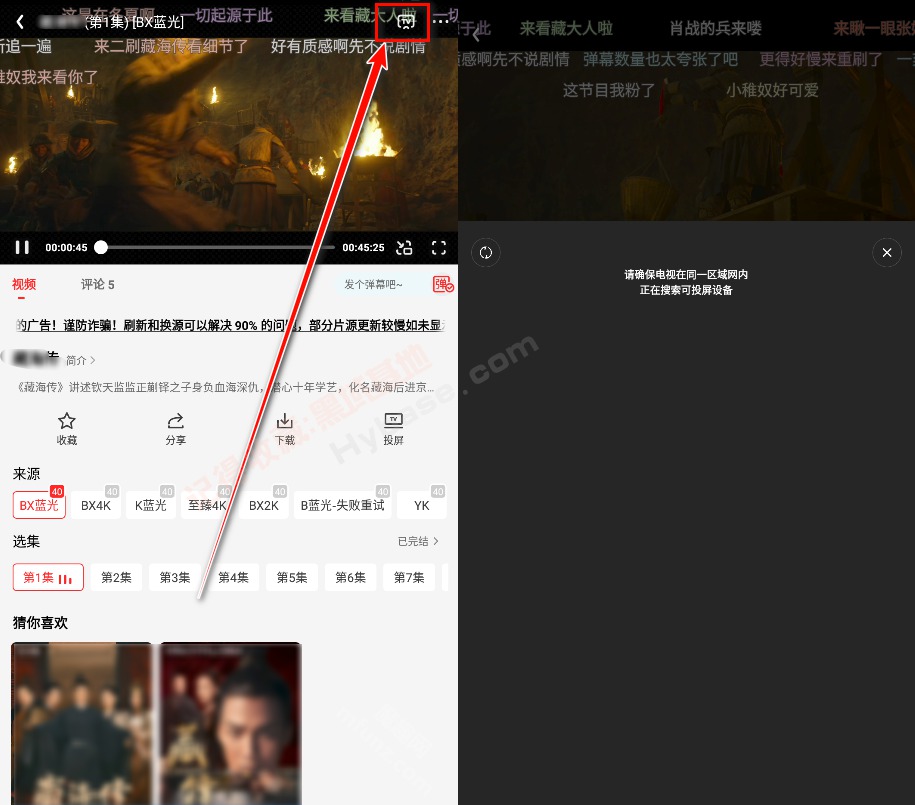This screenshot has height=805, width=915.
Task: Select the YK source
Action: click(422, 505)
